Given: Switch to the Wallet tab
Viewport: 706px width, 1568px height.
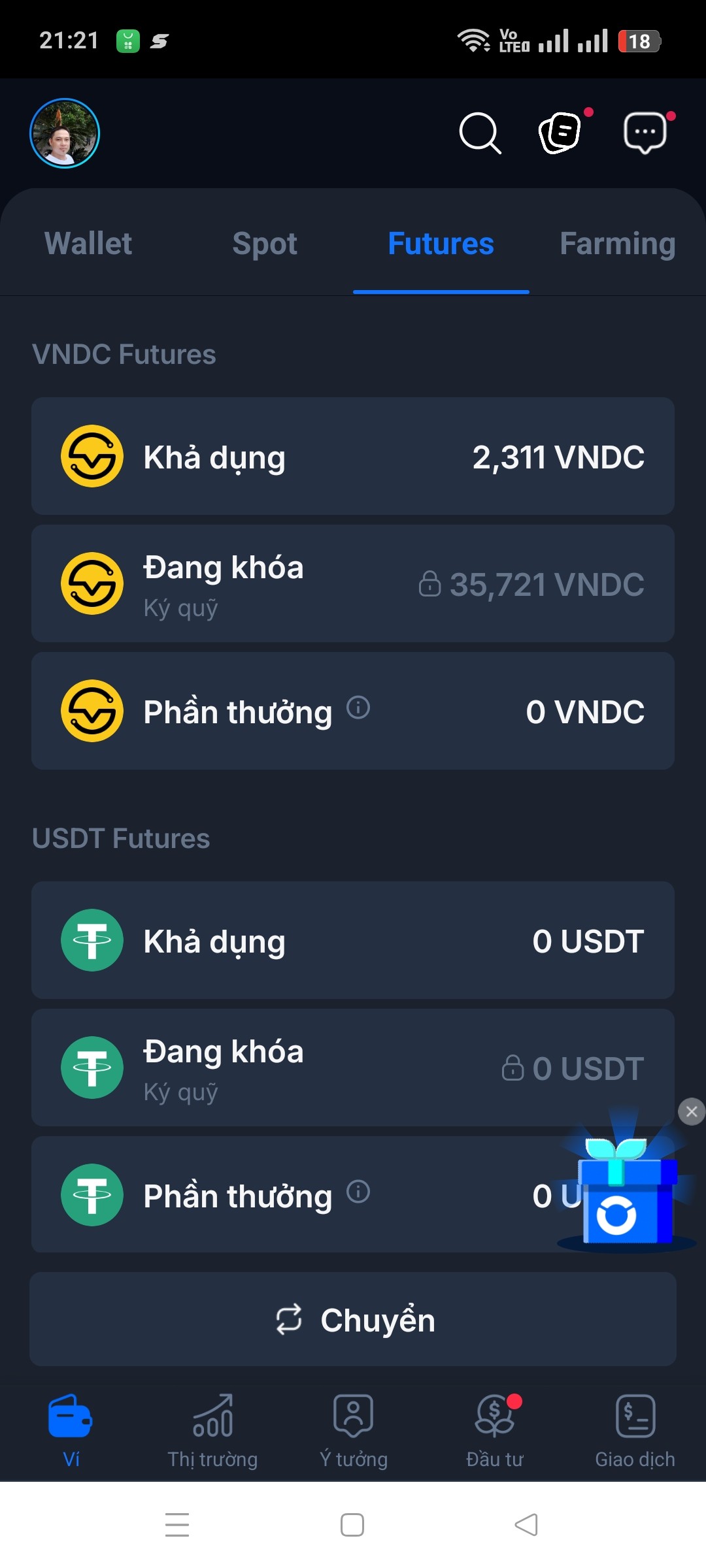Looking at the screenshot, I should coord(88,244).
